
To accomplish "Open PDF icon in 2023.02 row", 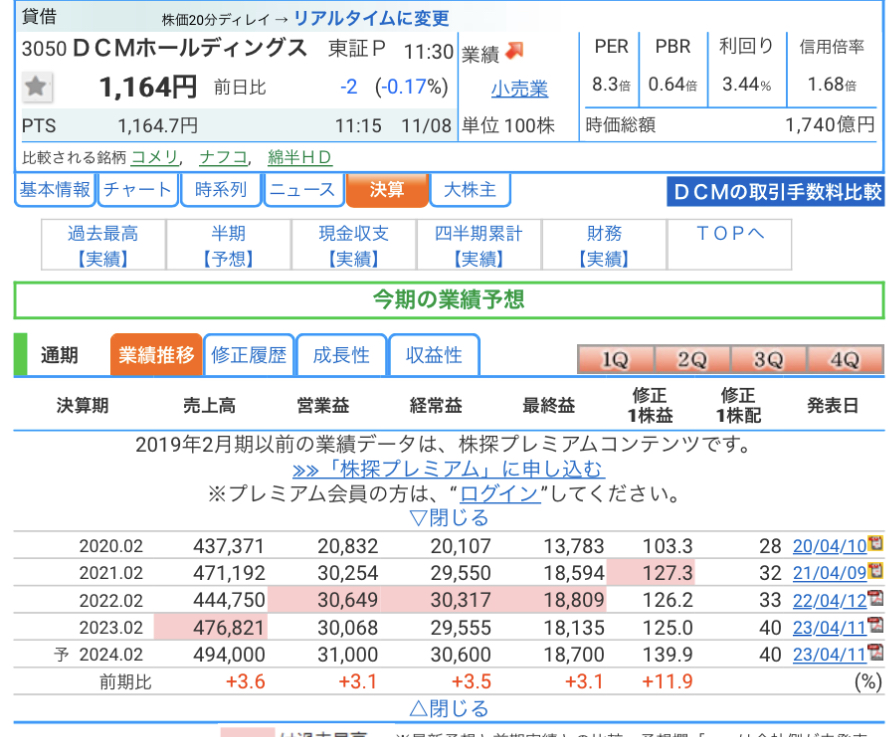I will pyautogui.click(x=876, y=625).
